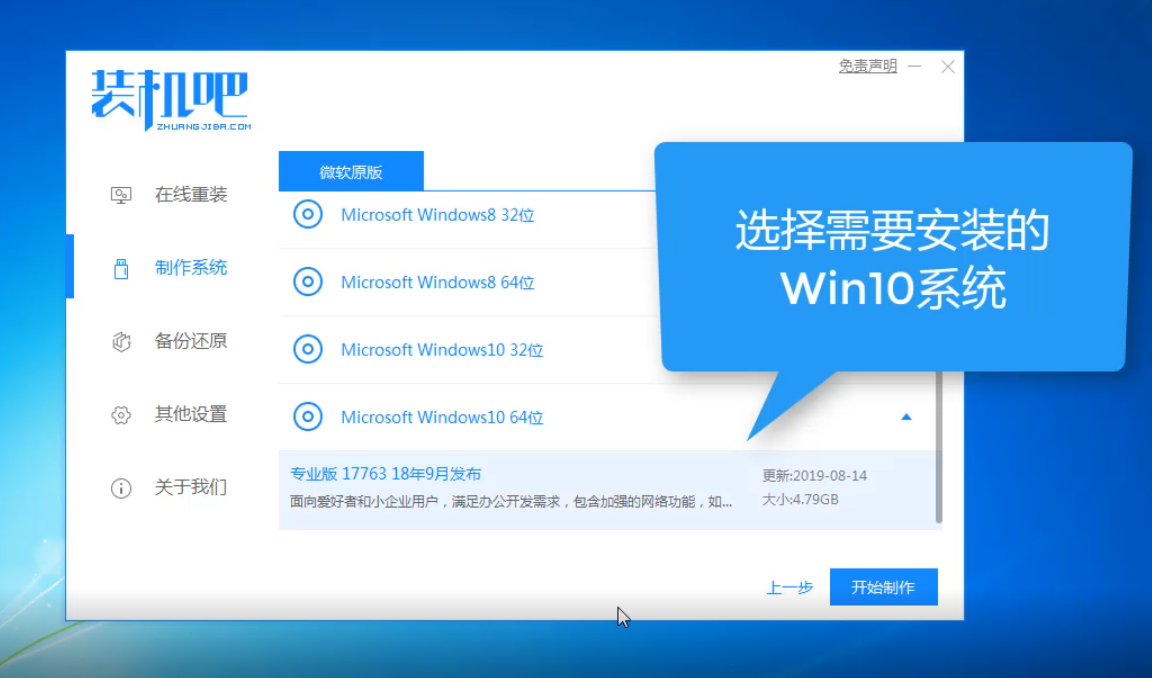This screenshot has height=678, width=1152.
Task: Go back using the 上一步 link
Action: [790, 588]
